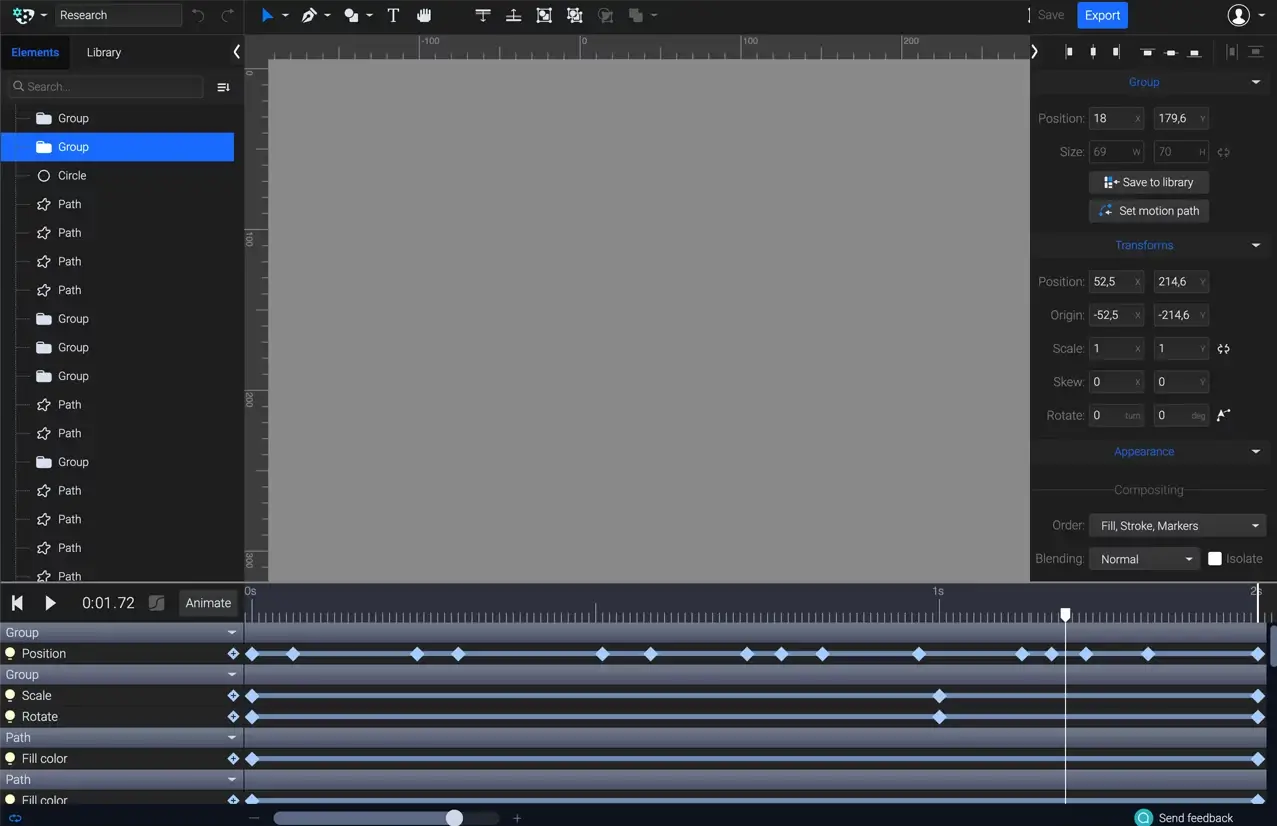The height and width of the screenshot is (826, 1277).
Task: Click the Redo arrow
Action: point(228,15)
